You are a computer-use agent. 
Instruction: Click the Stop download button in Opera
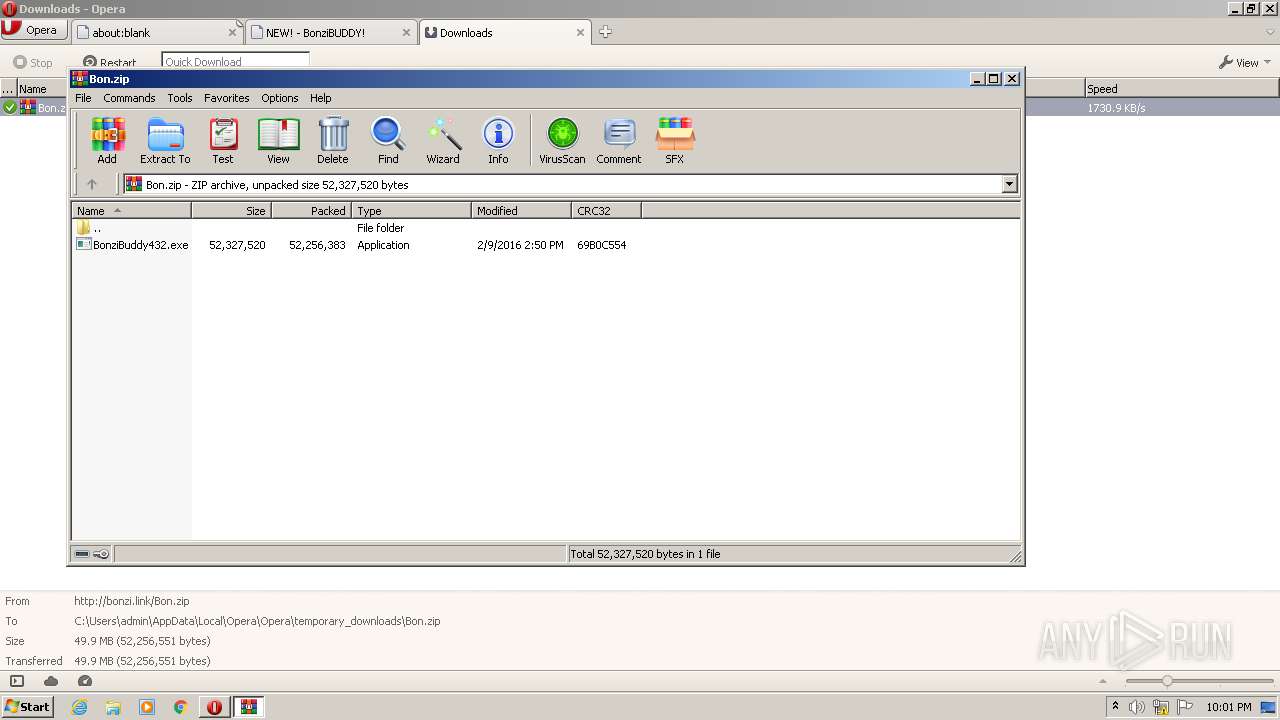(x=33, y=62)
